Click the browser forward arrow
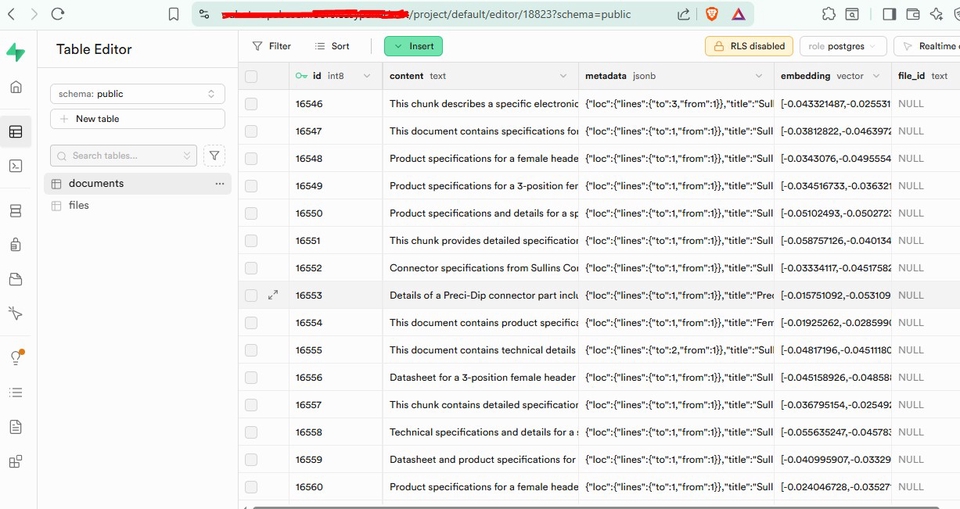The height and width of the screenshot is (509, 960). coord(34,14)
